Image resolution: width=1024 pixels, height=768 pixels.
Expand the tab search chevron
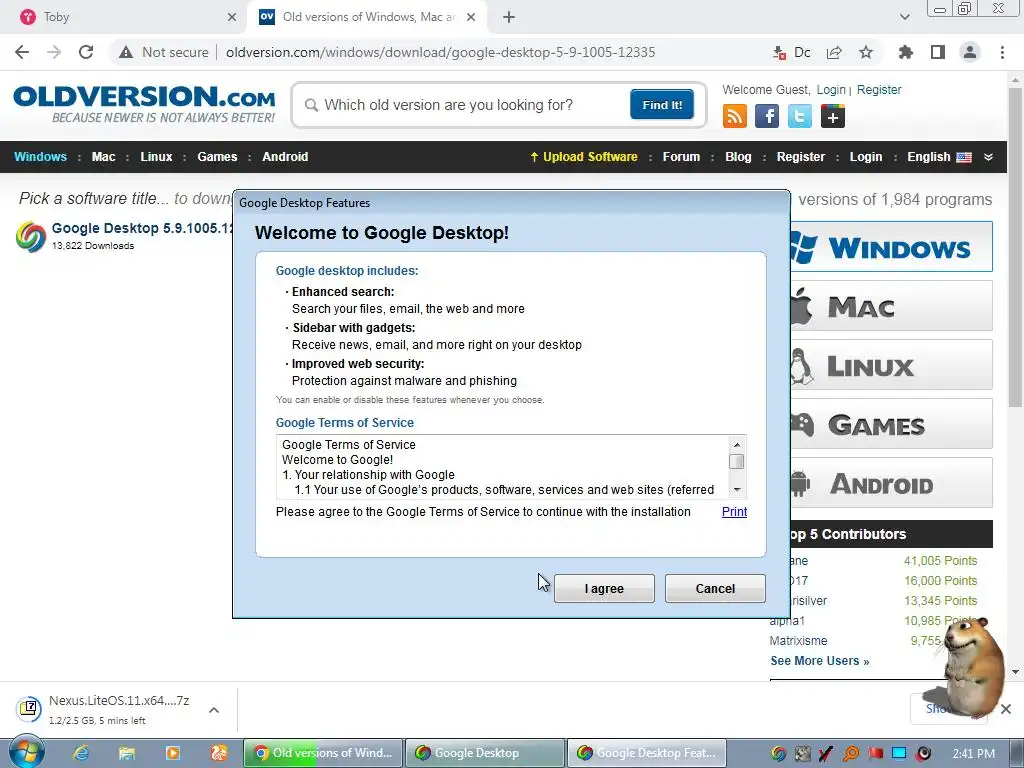(904, 17)
